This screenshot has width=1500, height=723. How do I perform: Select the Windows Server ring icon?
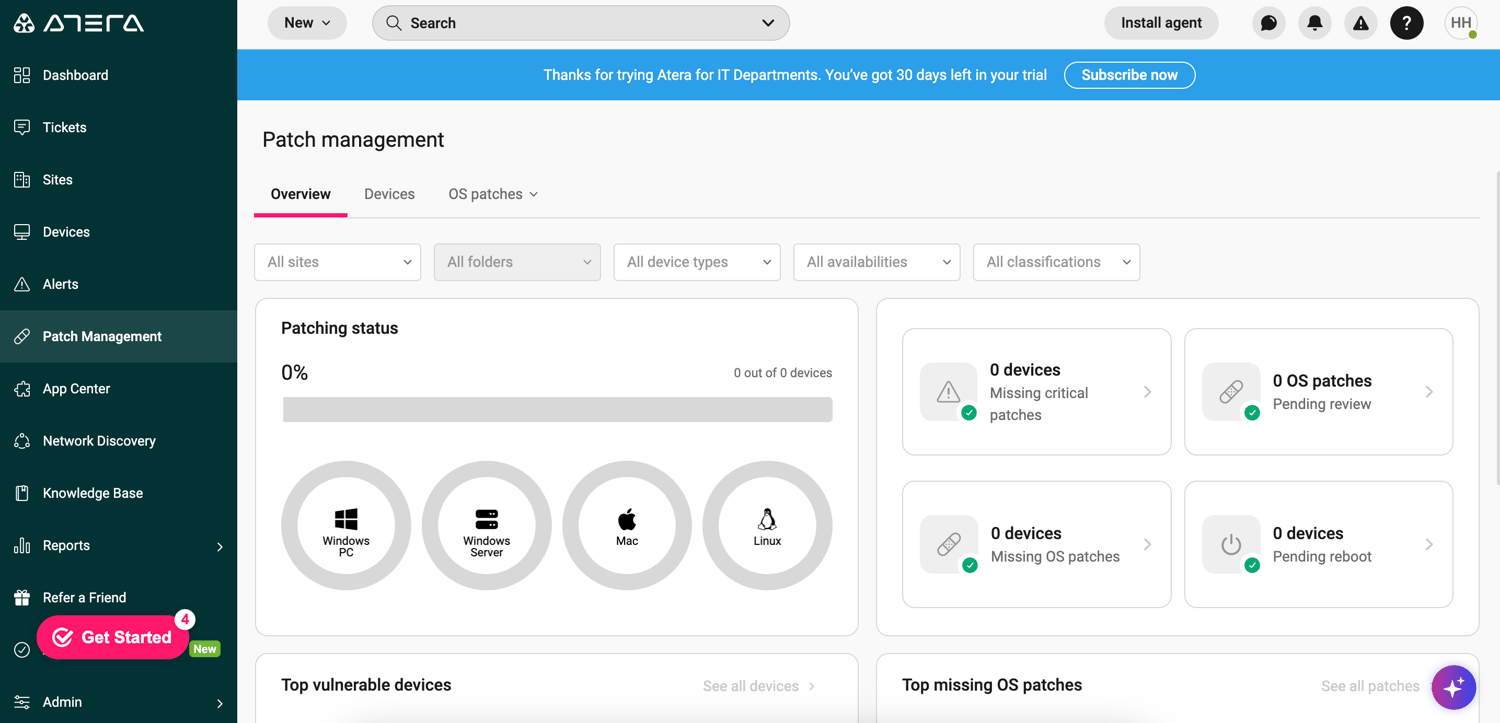[x=487, y=526]
